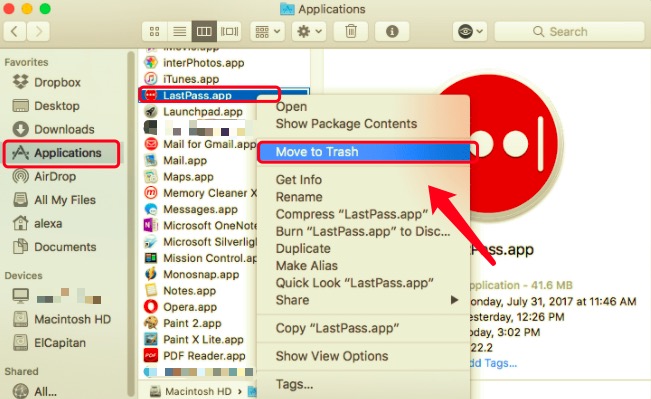Select Opera.app in the list
The height and width of the screenshot is (399, 651).
tap(190, 307)
